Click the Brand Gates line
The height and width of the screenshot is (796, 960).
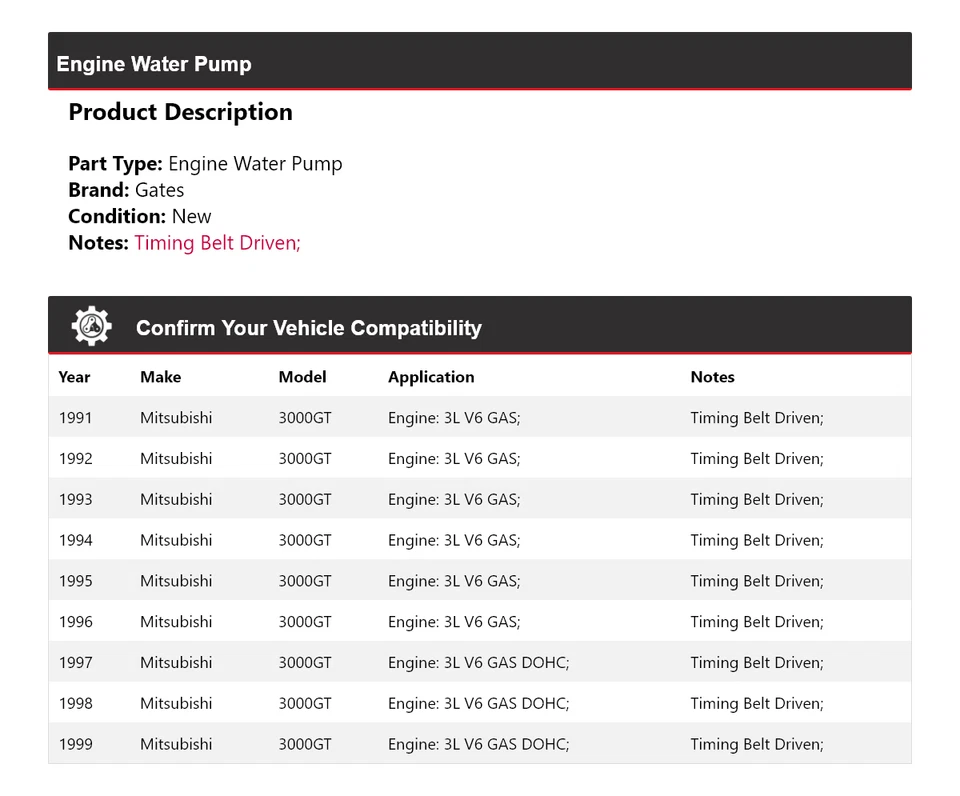126,190
